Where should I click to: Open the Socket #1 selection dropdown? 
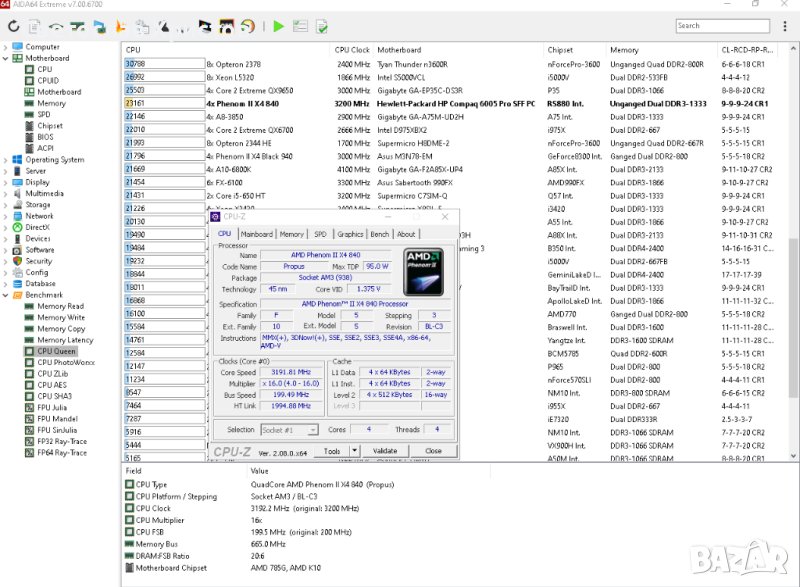[288, 430]
